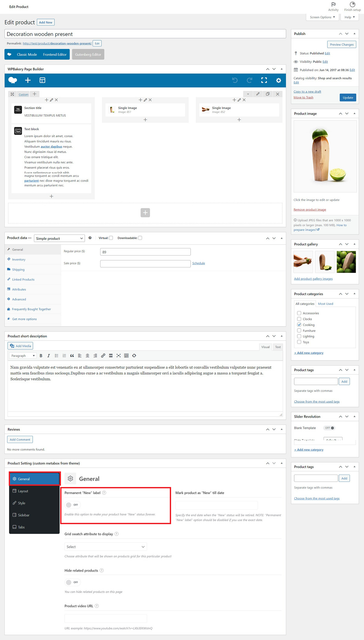Click the wooden figure product image
Screen dimensions: 364x640
(x=325, y=157)
